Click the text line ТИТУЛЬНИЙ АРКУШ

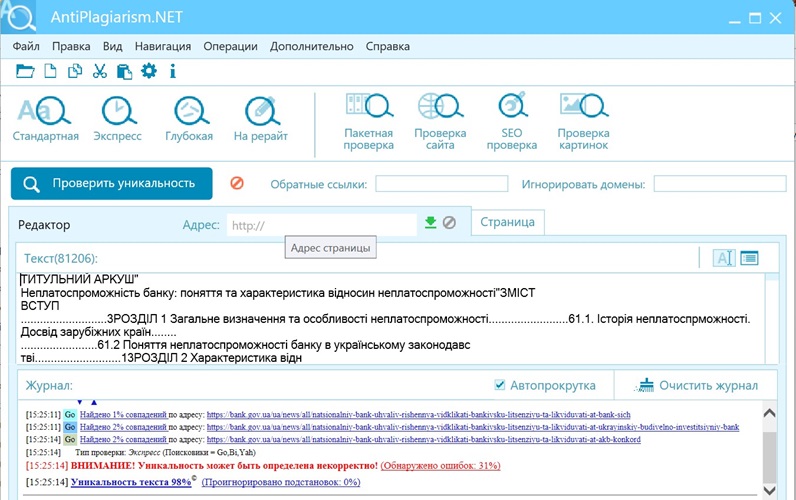pos(80,279)
